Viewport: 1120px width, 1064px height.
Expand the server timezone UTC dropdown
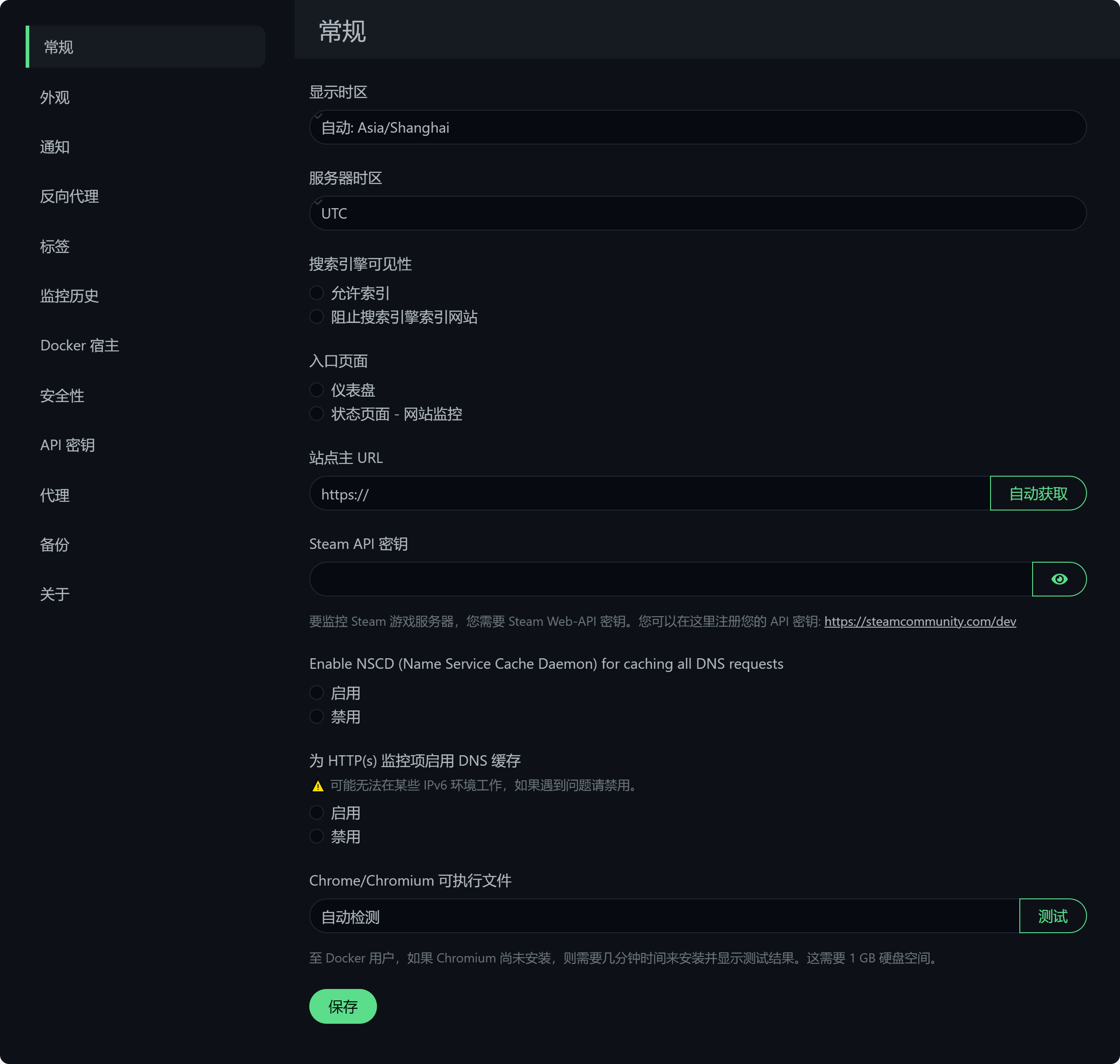tap(697, 213)
